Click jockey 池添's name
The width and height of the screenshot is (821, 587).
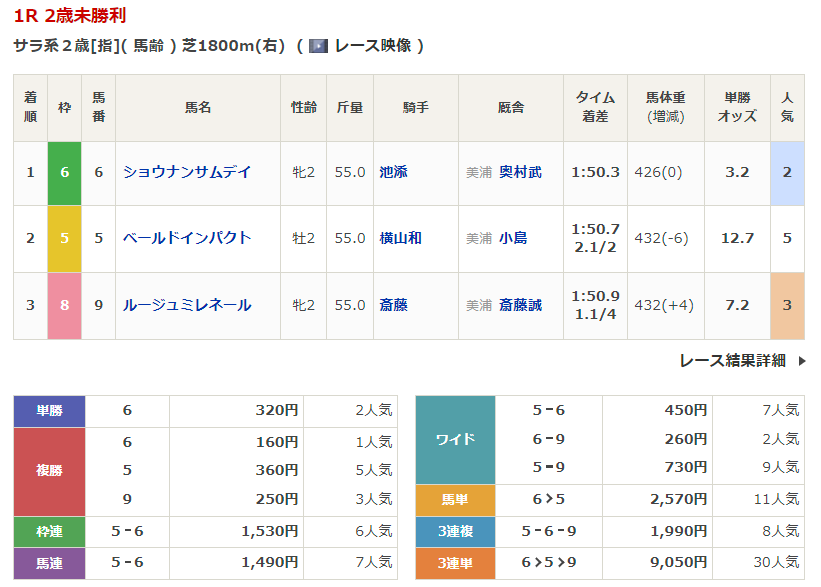[x=393, y=172]
